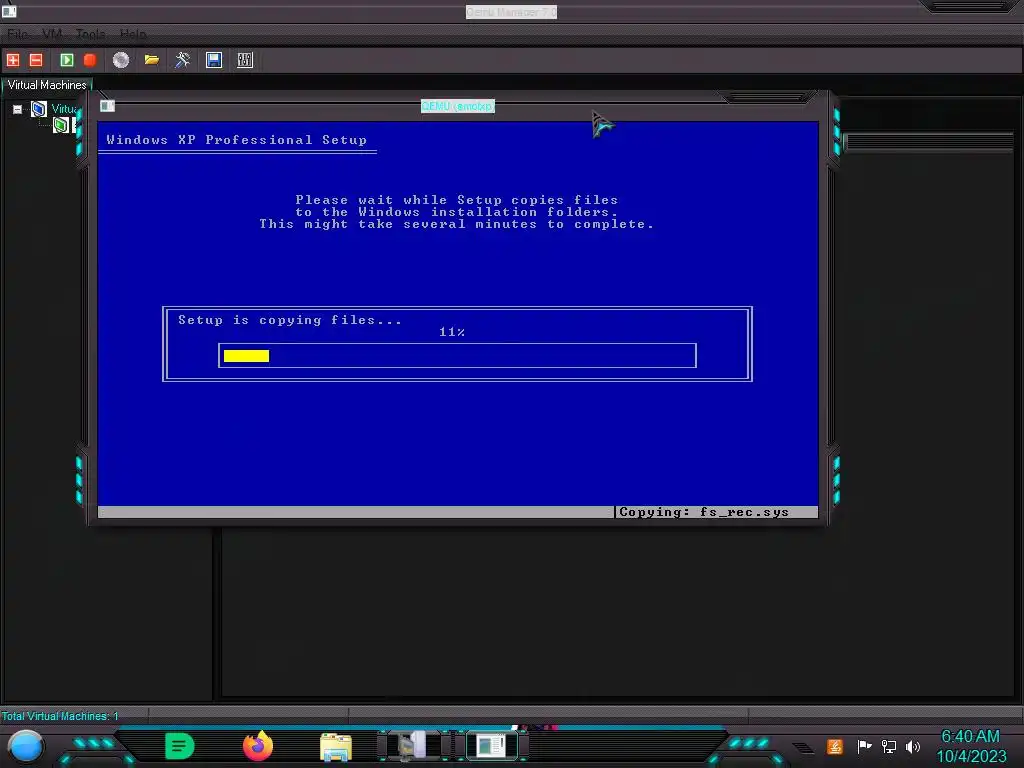Click the red plus new VM icon
This screenshot has height=768, width=1024.
point(13,60)
